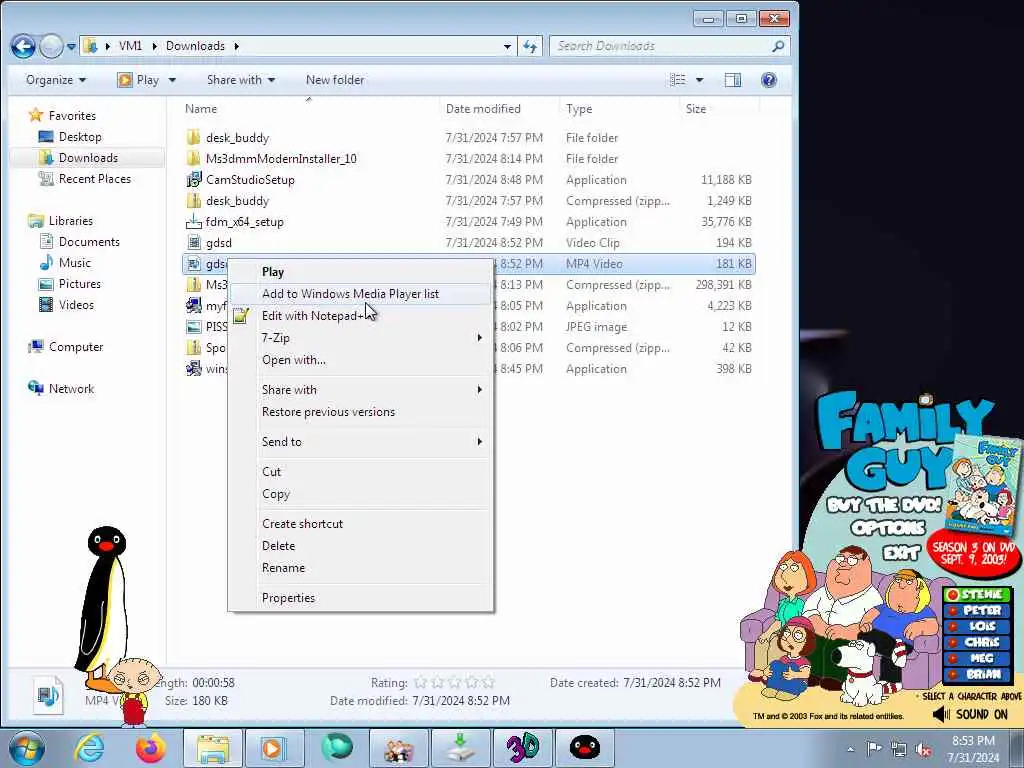Open Windows Explorer taskbar icon

pyautogui.click(x=213, y=748)
